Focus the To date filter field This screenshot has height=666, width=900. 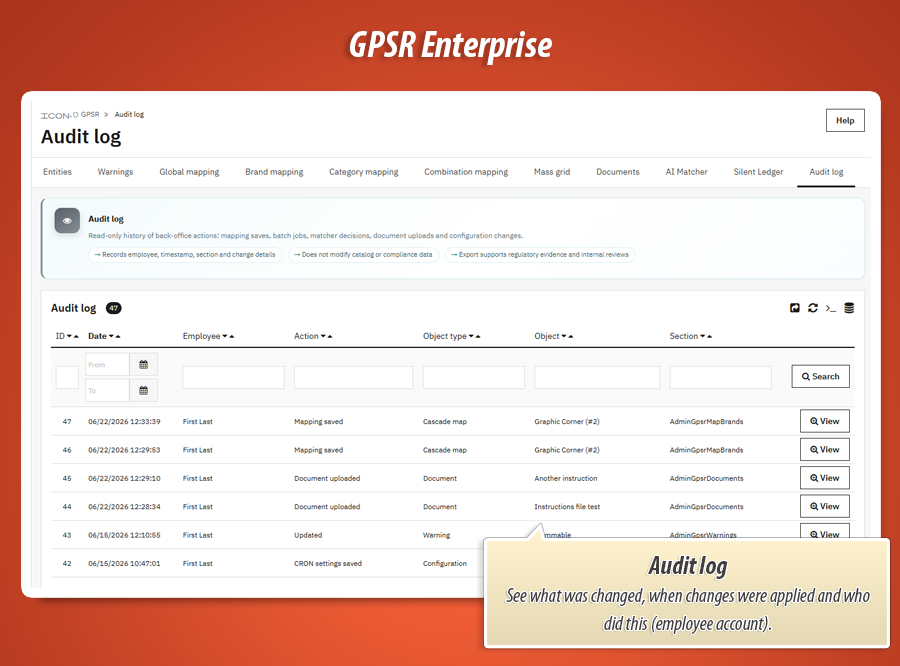pos(107,390)
